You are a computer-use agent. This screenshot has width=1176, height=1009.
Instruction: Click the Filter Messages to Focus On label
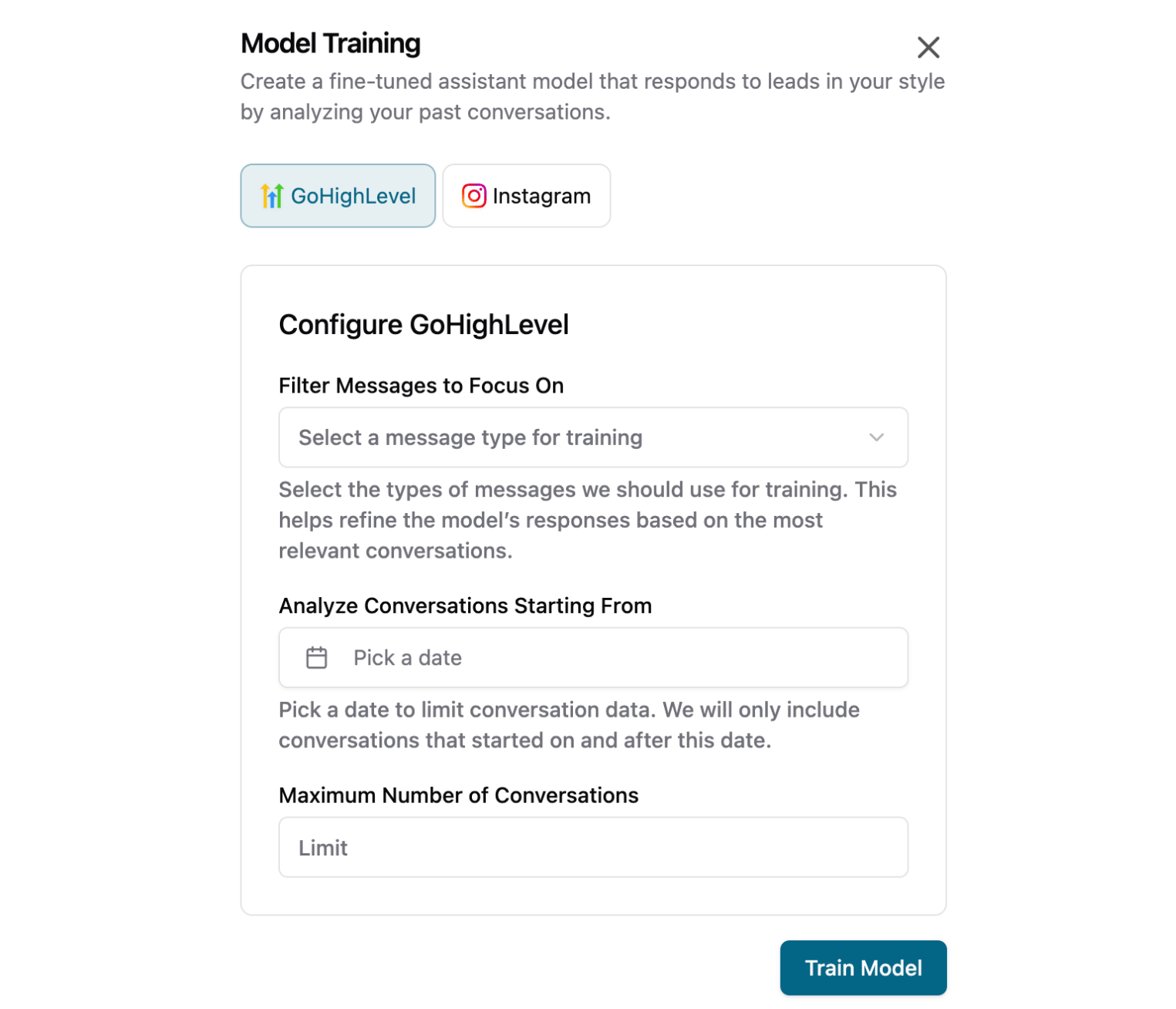pyautogui.click(x=421, y=386)
